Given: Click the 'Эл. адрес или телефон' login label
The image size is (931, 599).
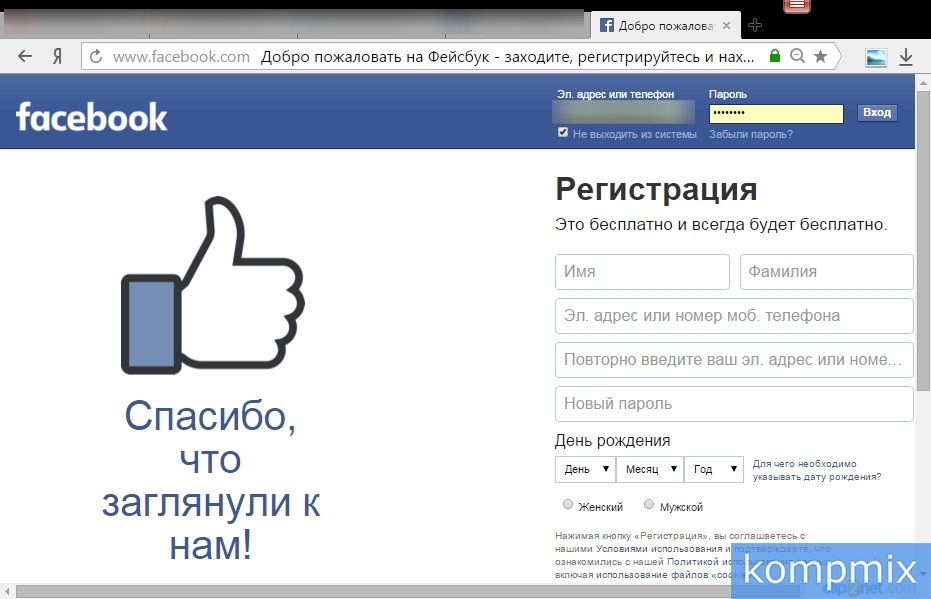Looking at the screenshot, I should 615,94.
